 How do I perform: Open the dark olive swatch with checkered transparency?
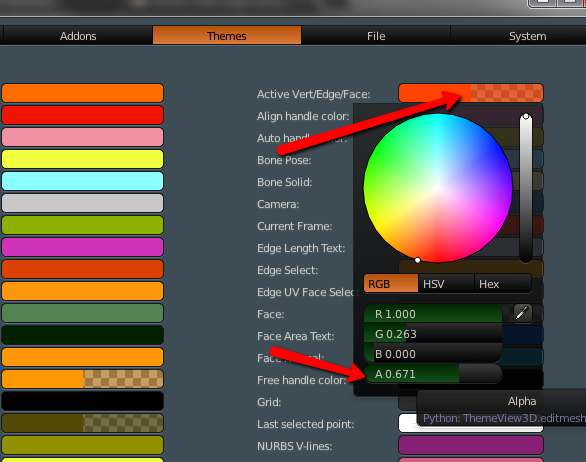click(83, 423)
